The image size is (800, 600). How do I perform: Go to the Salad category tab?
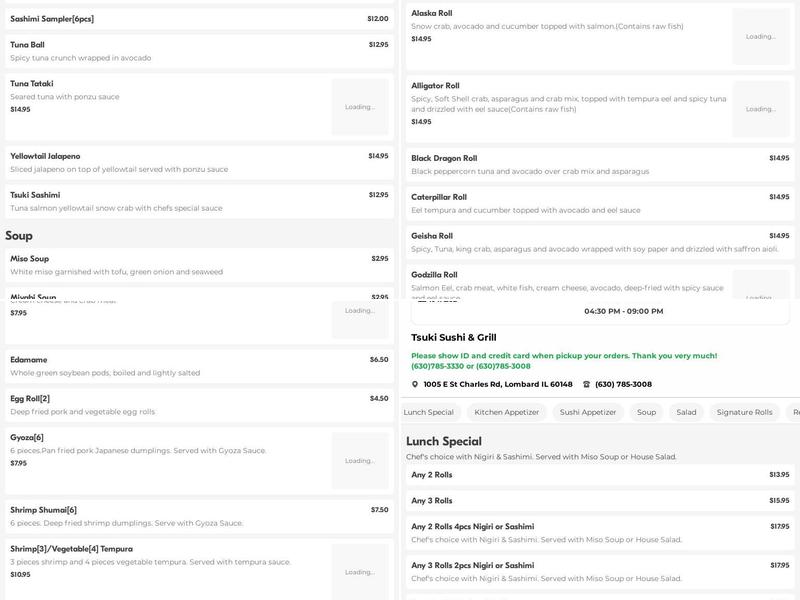(686, 412)
